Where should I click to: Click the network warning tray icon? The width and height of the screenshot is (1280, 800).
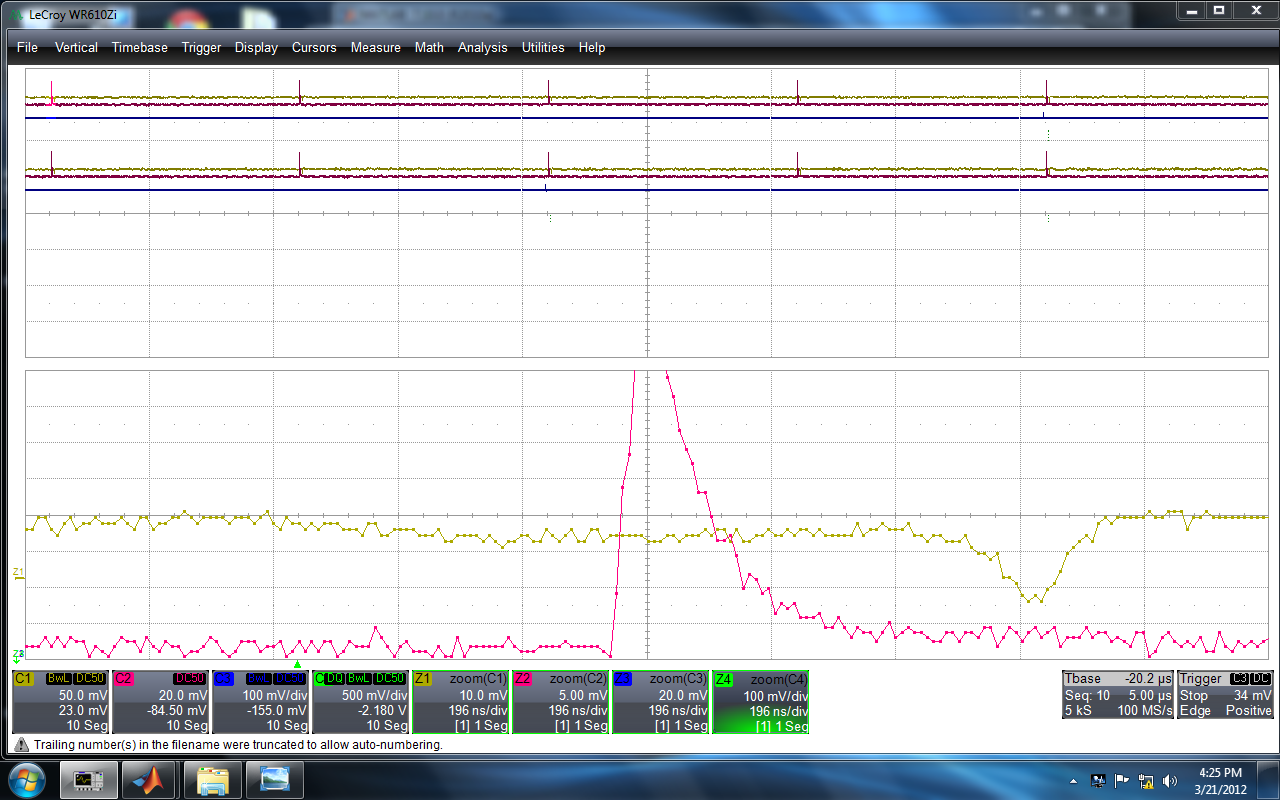coord(1146,780)
